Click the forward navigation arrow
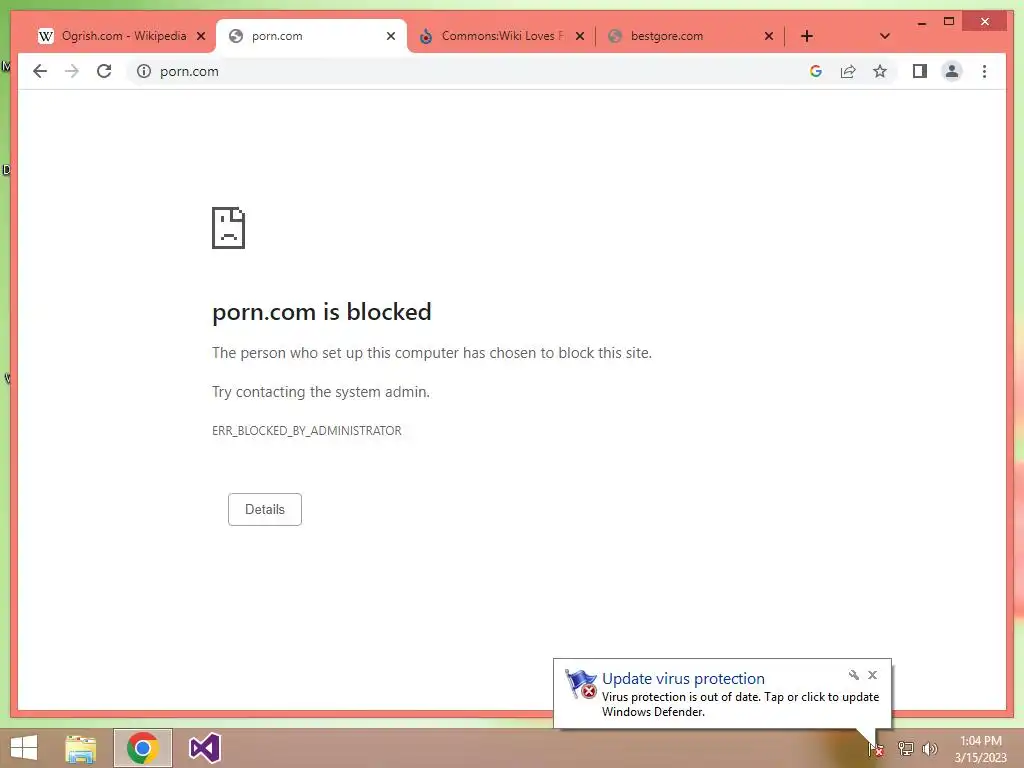Image resolution: width=1024 pixels, height=768 pixels. [72, 71]
